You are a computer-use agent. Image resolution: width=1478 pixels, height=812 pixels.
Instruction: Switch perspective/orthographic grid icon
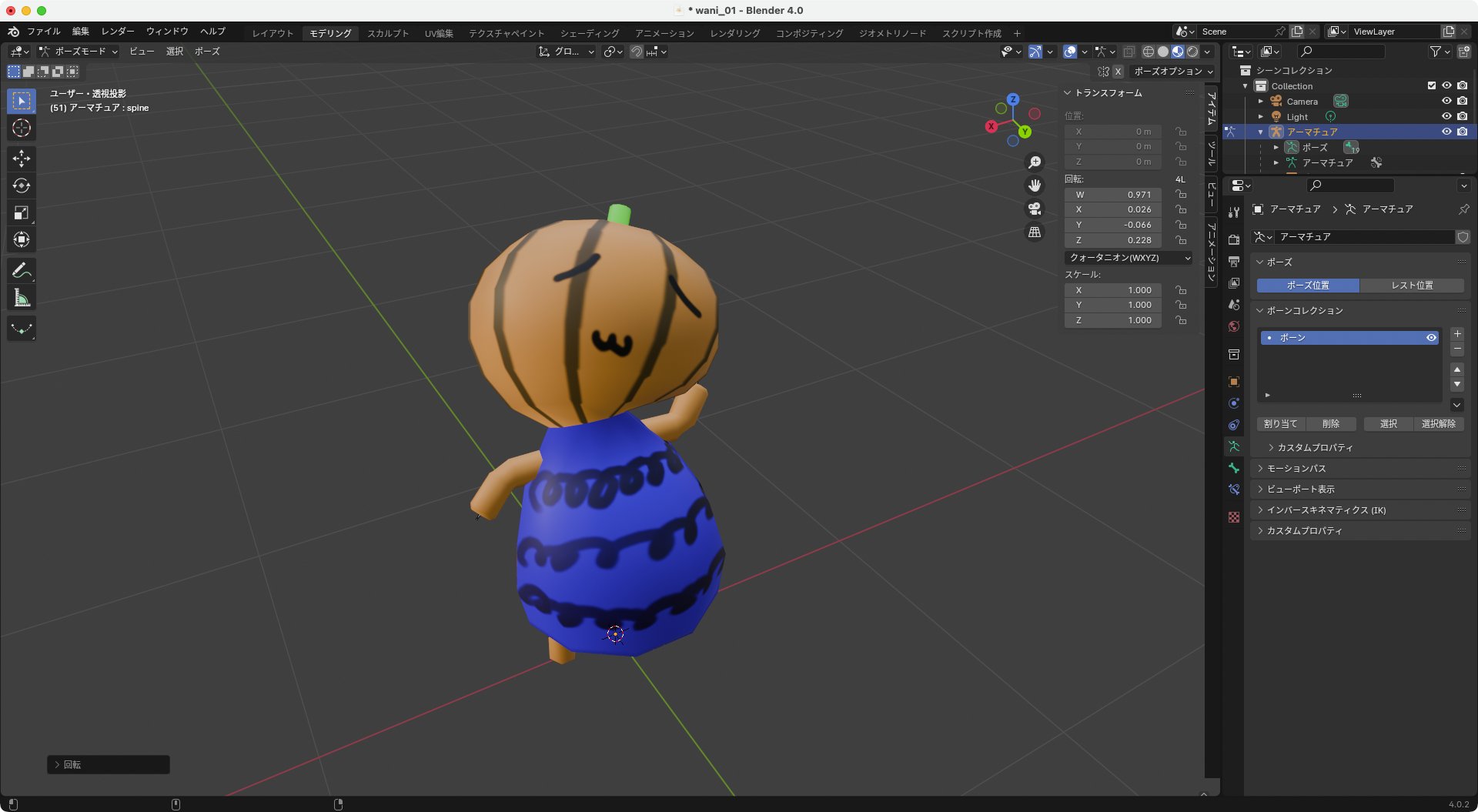(1035, 232)
